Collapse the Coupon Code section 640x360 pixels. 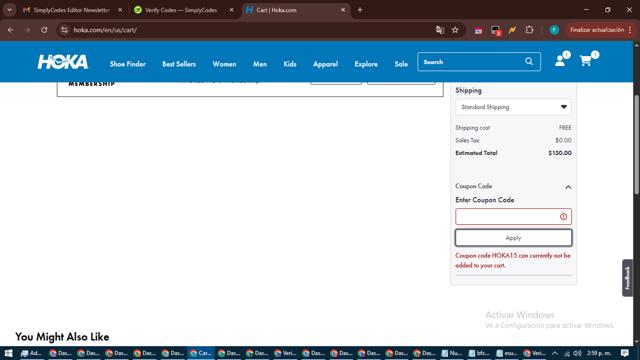coord(568,187)
